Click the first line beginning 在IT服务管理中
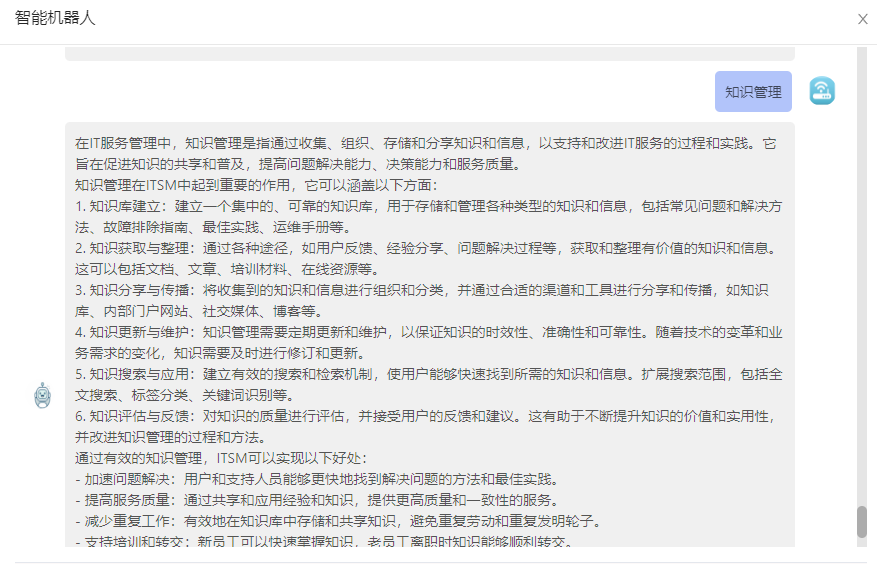Image resolution: width=877 pixels, height=564 pixels. click(425, 143)
